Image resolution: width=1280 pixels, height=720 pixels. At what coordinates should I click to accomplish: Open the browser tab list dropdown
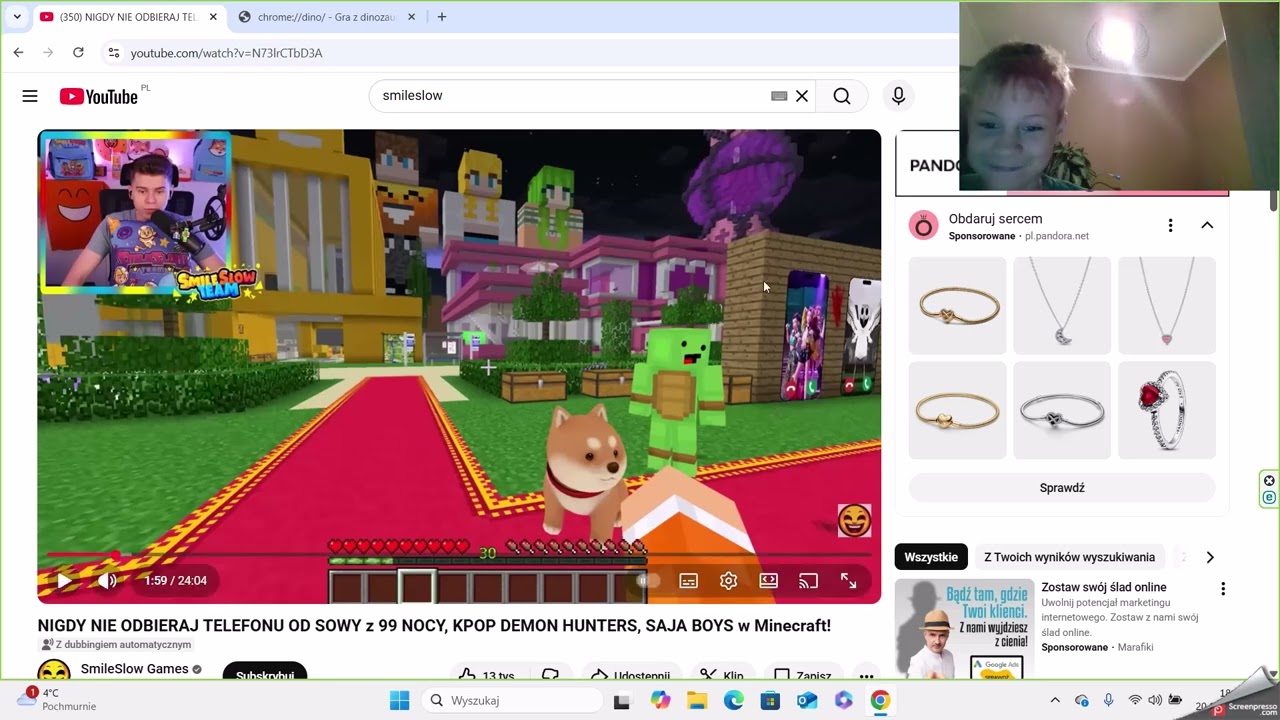tap(17, 17)
